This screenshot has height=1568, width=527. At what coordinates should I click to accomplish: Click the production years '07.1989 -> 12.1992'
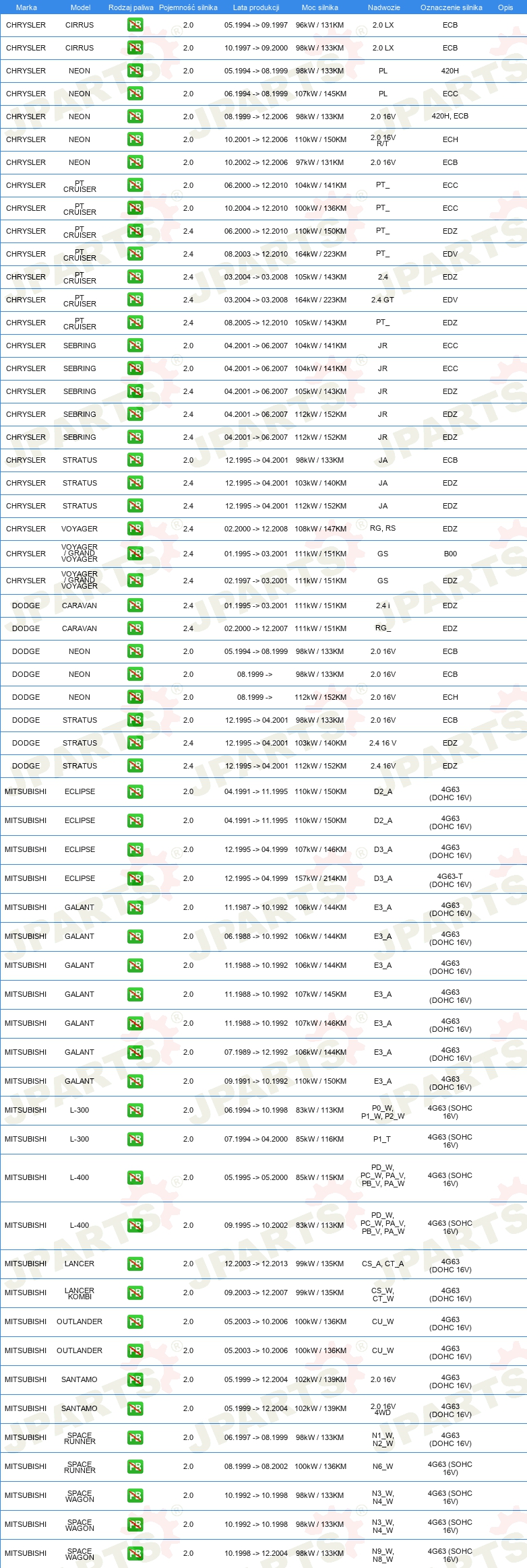point(256,1052)
